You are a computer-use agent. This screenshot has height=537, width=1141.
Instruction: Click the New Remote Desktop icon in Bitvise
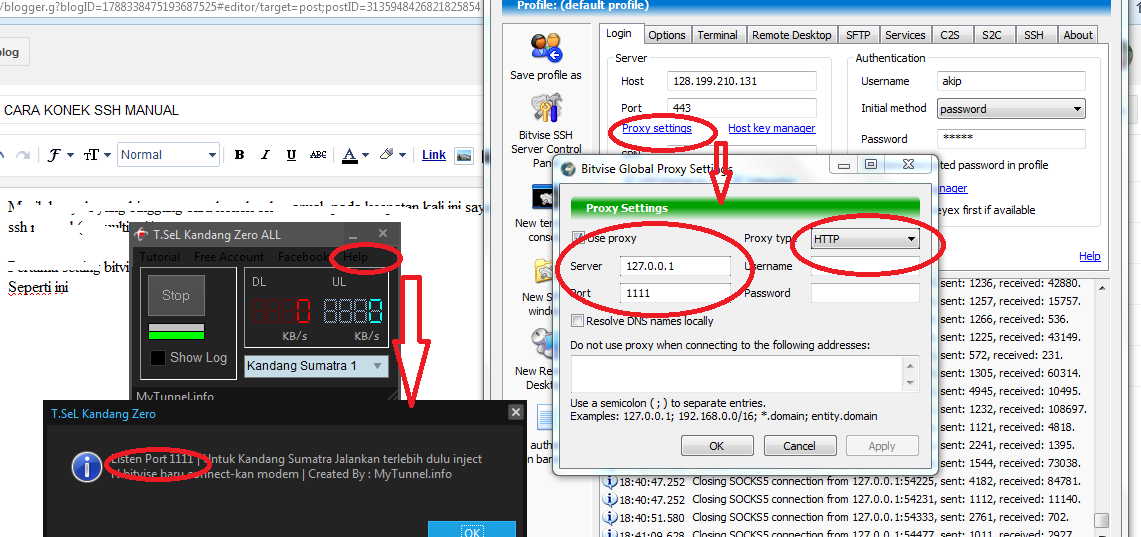coord(545,344)
